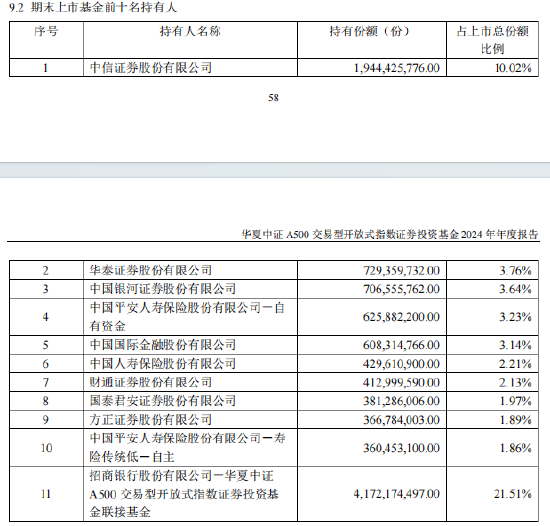550x526 pixels.
Task: Select share value 625,882,200.00
Action: (401, 317)
